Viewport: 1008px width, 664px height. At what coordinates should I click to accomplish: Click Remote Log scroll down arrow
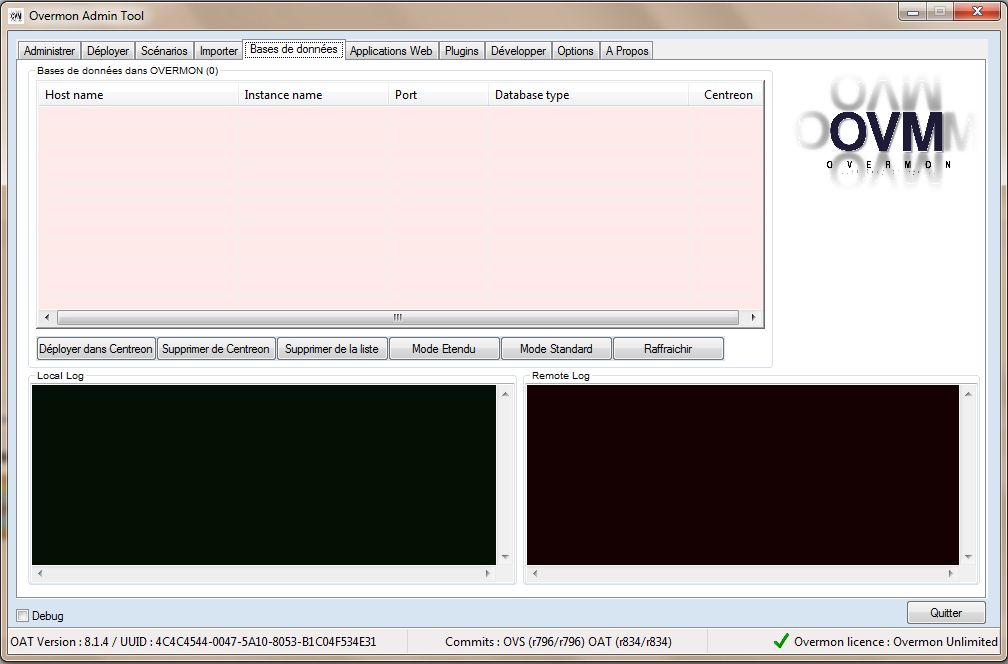[x=968, y=557]
